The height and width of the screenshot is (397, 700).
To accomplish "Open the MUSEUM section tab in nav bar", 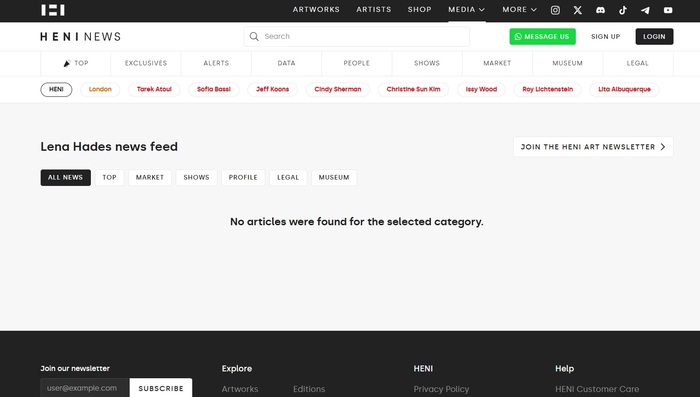I will [x=567, y=63].
